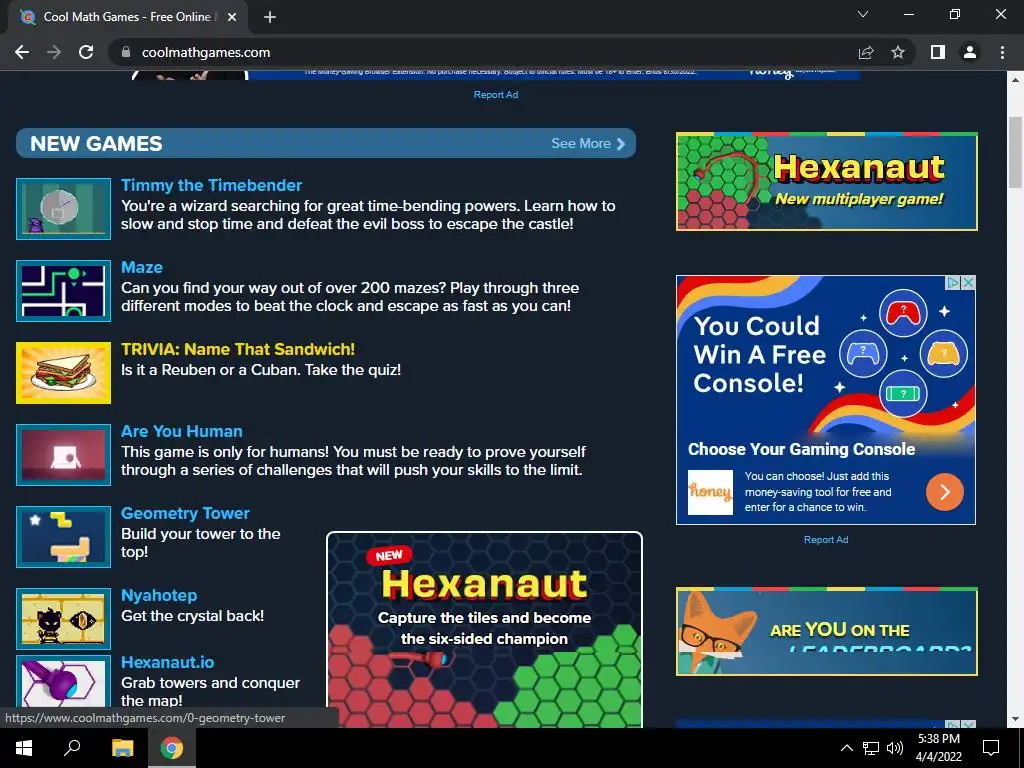Viewport: 1024px width, 768px height.
Task: Click the Hexanaut.io game thumbnail
Action: pos(63,680)
